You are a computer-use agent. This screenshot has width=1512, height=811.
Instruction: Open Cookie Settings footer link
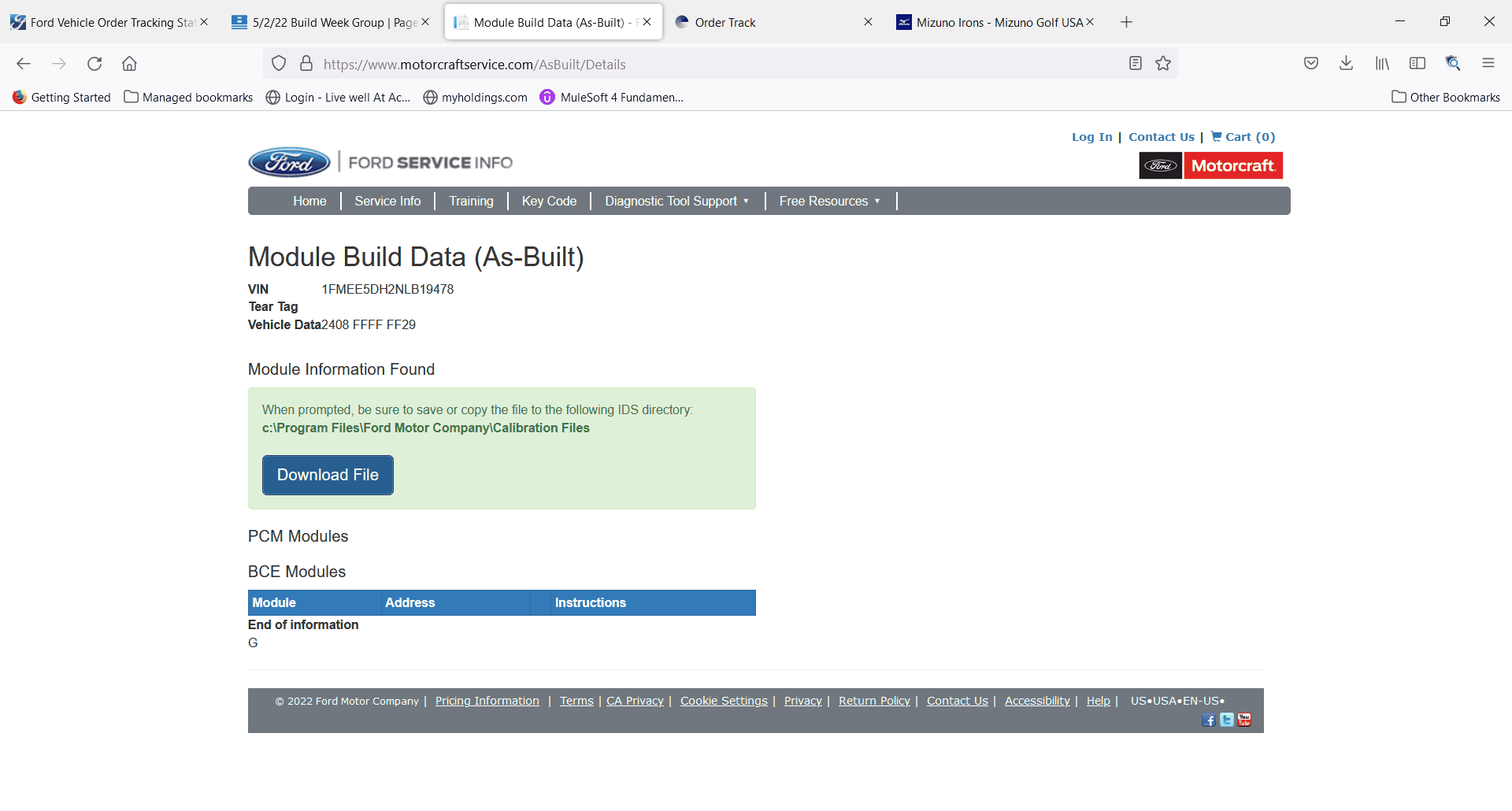coord(724,701)
